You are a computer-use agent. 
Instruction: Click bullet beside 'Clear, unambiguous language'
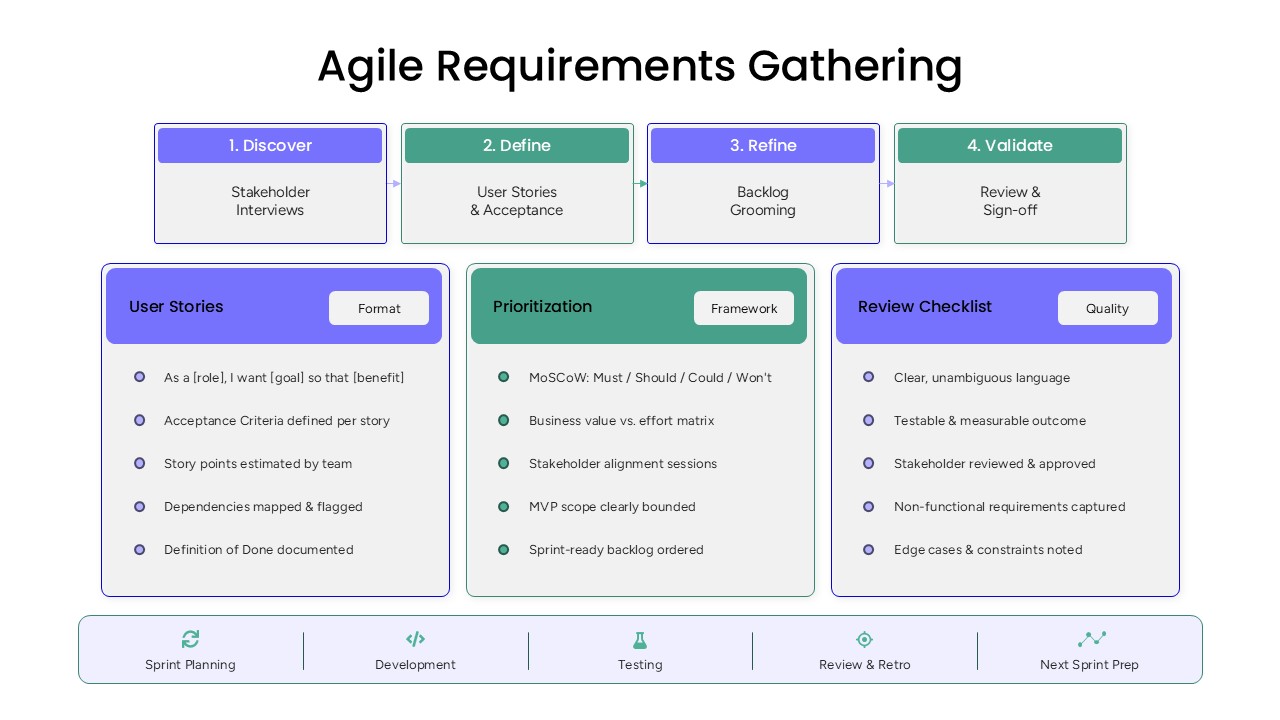click(x=869, y=377)
